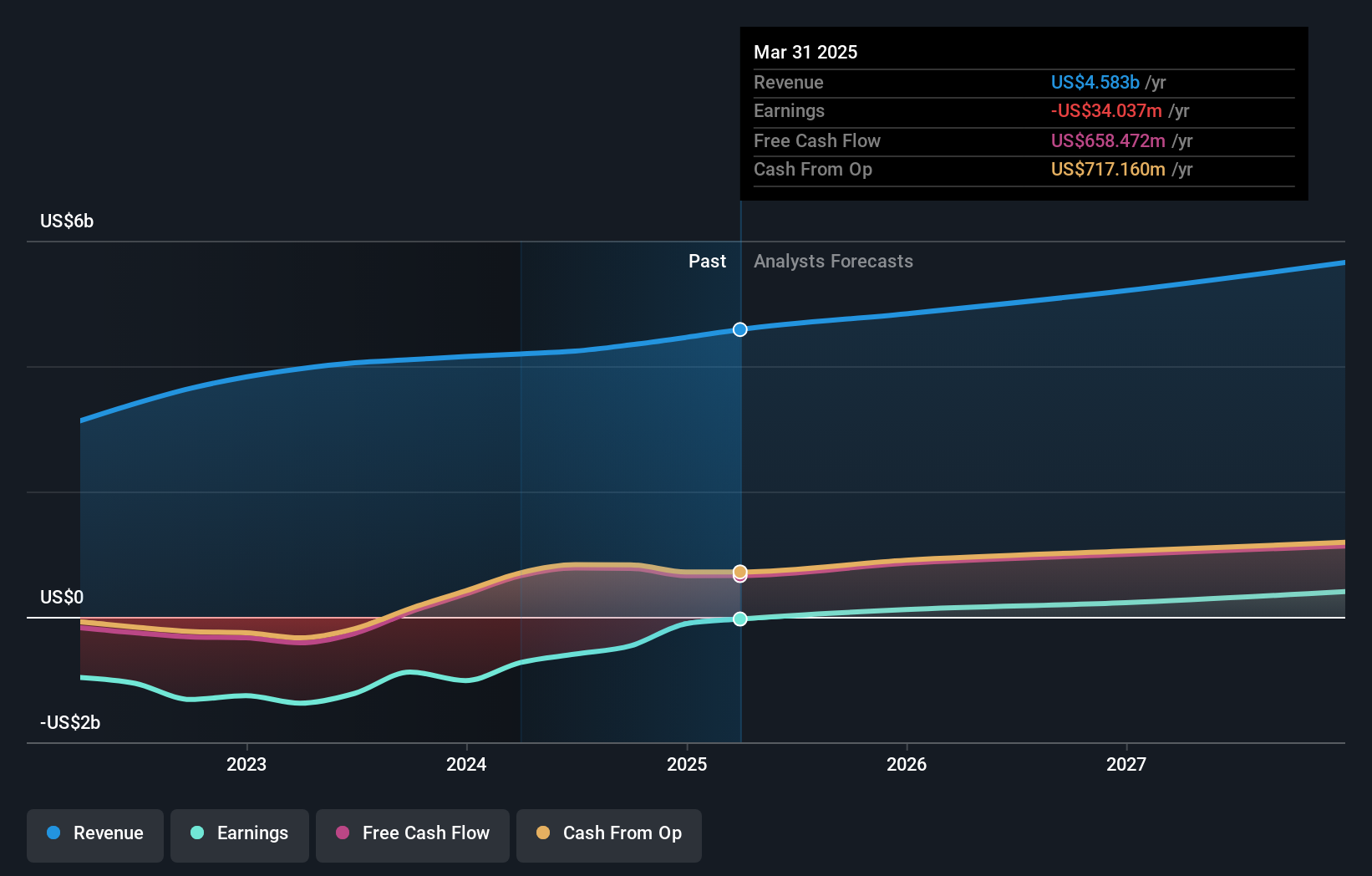This screenshot has width=1372, height=876.
Task: Click the Past section label
Action: (x=707, y=262)
